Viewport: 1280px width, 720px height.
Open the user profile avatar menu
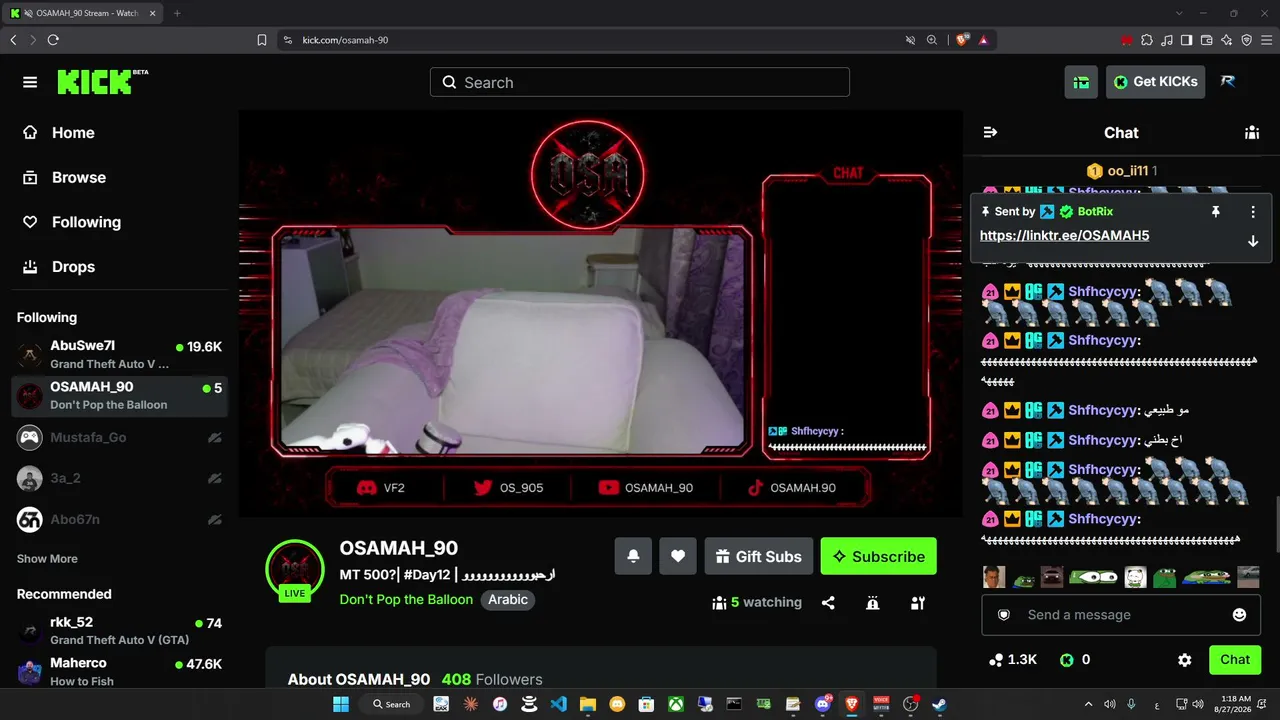click(1228, 82)
